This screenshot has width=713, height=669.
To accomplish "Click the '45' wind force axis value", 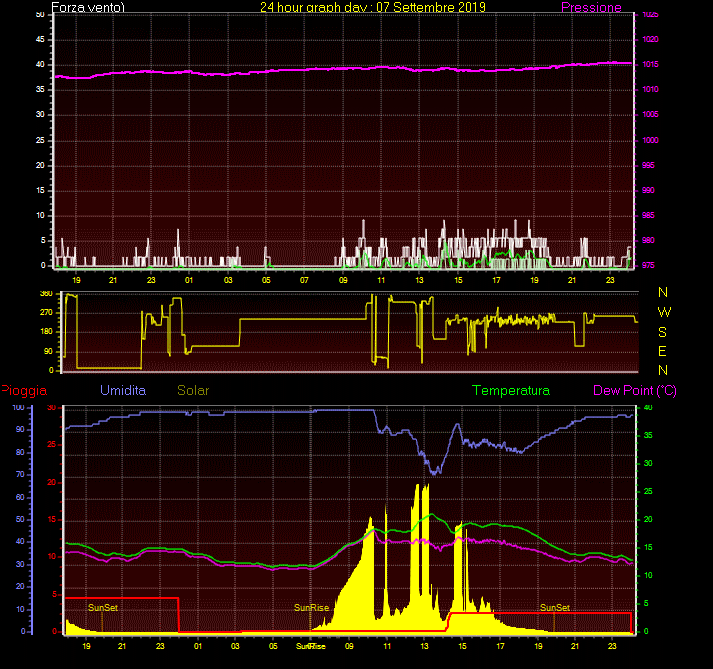I will pyautogui.click(x=40, y=39).
